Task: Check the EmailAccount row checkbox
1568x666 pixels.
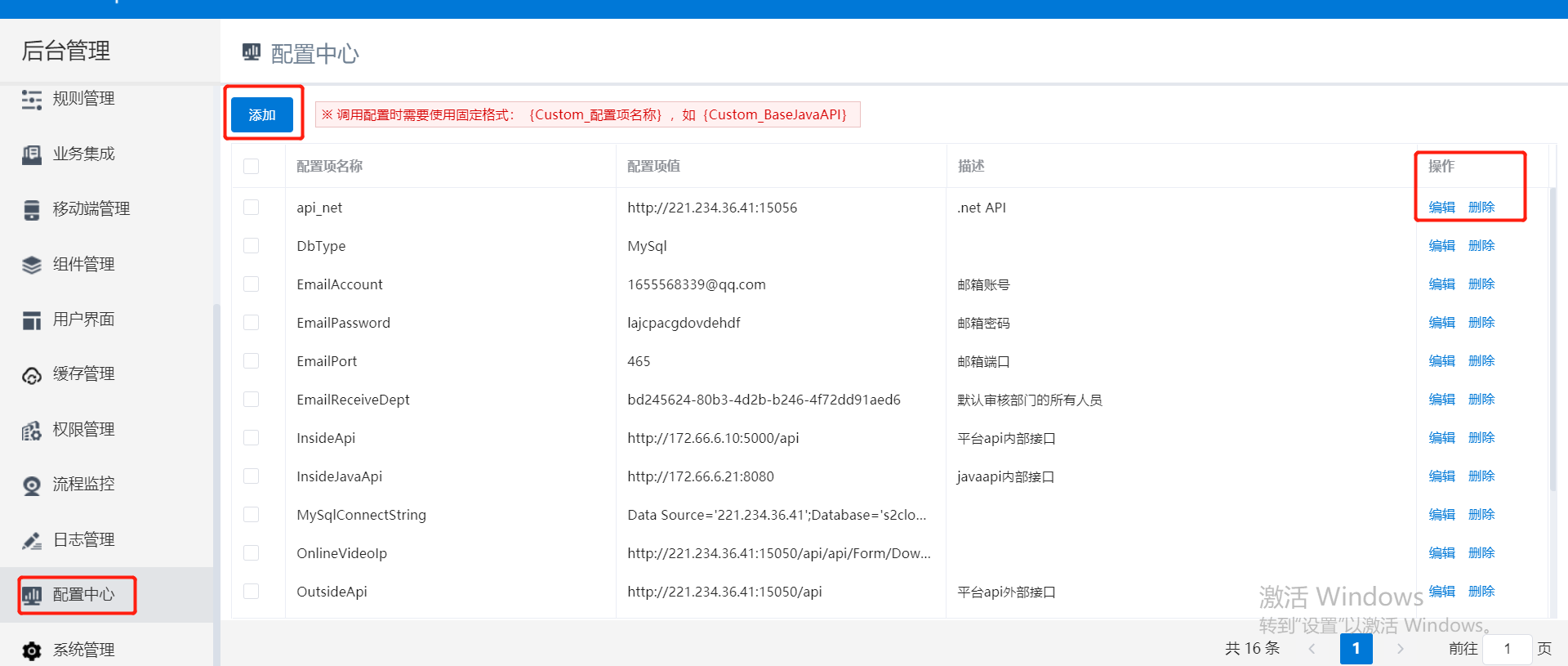Action: (251, 284)
